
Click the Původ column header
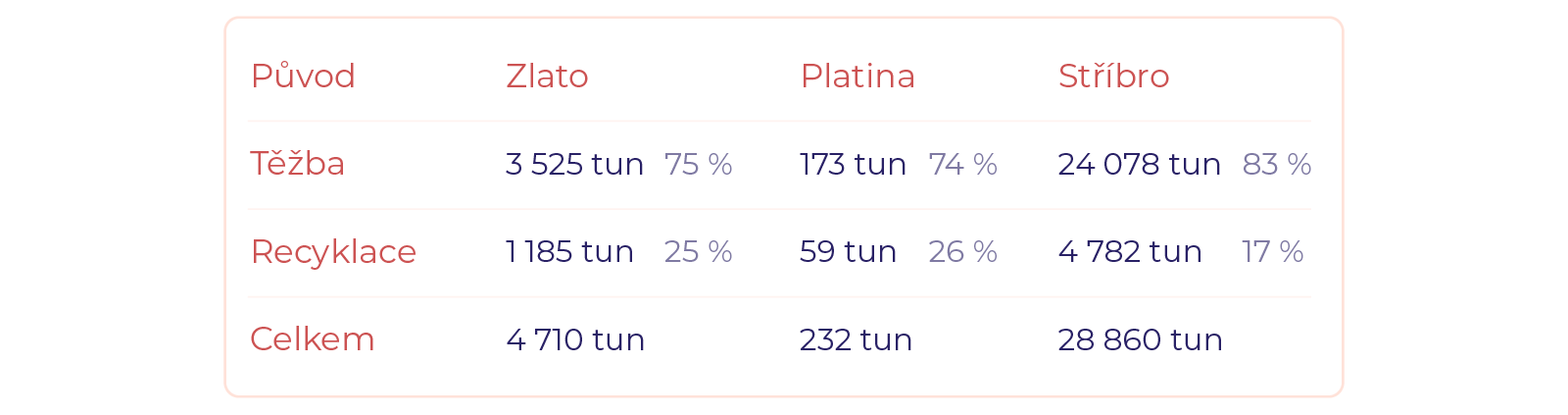click(303, 77)
